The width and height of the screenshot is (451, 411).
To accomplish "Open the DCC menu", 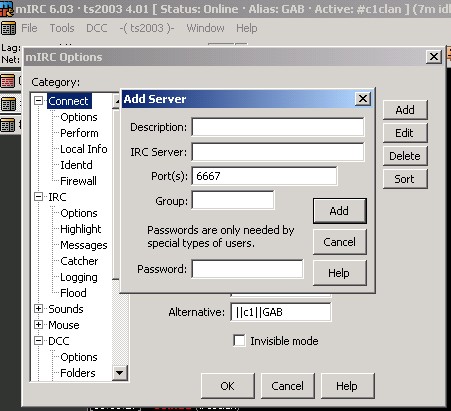I will click(x=97, y=28).
